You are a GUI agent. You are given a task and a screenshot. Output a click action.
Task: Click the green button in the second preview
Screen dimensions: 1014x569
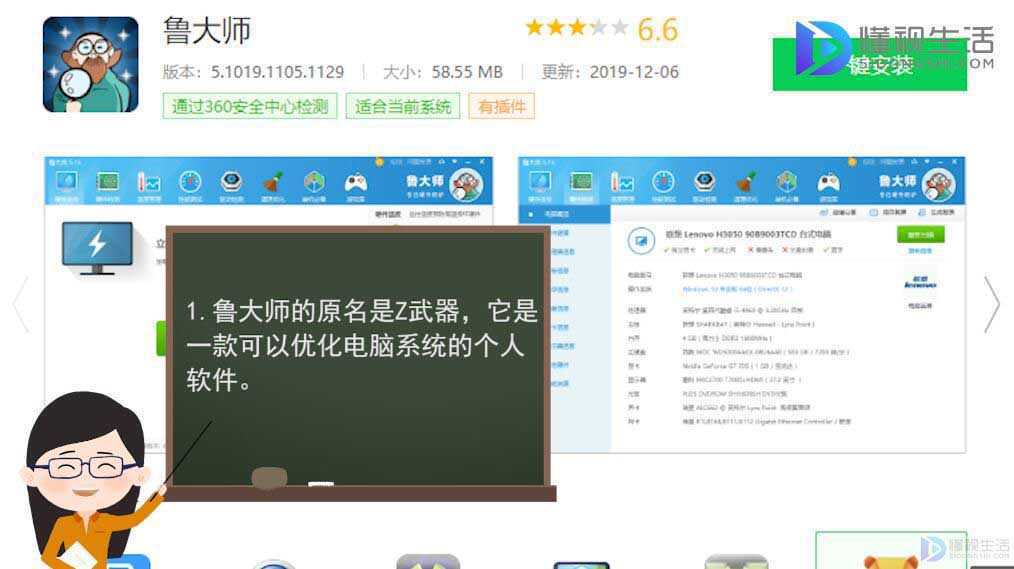click(920, 234)
